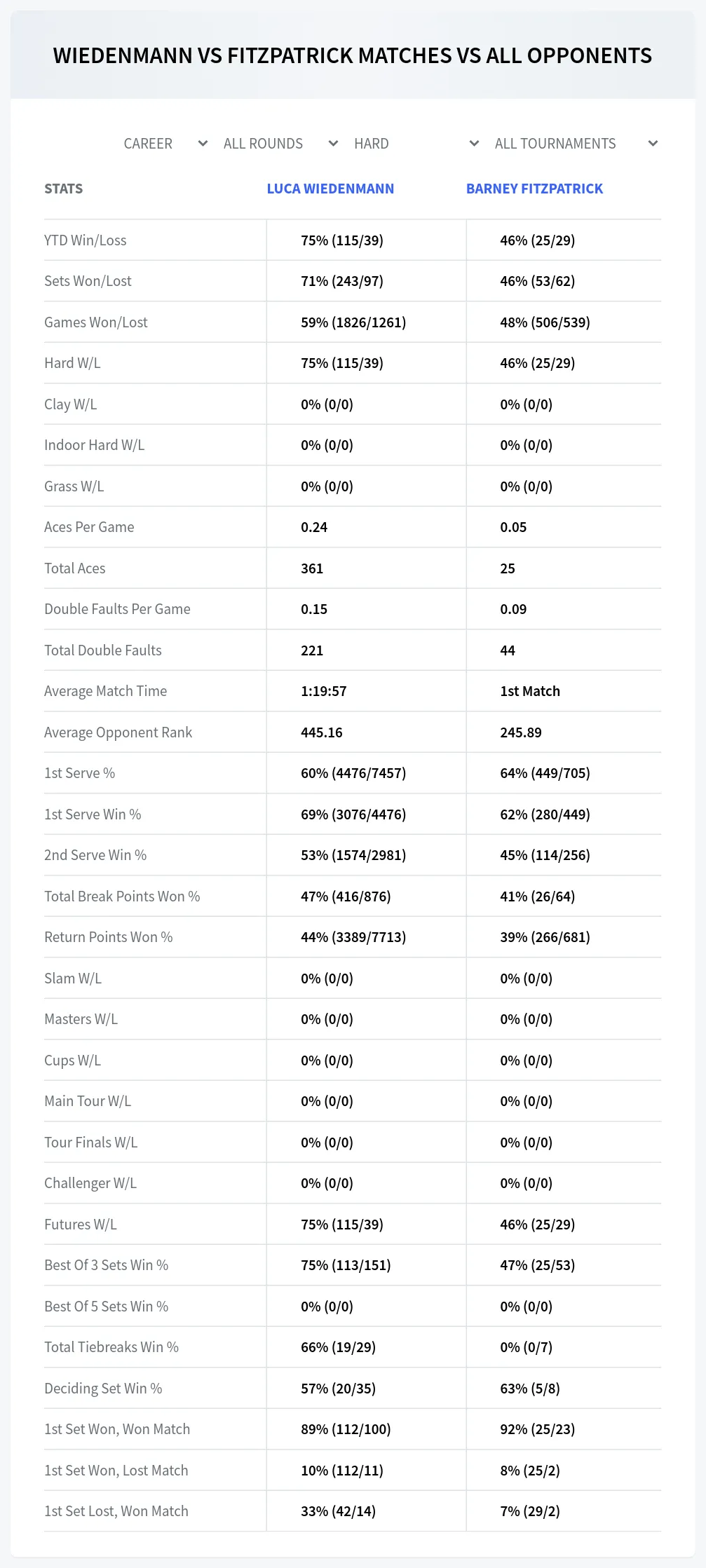Click chevron arrow next to ALL ROUNDS
Image resolution: width=706 pixels, height=1568 pixels.
333,144
